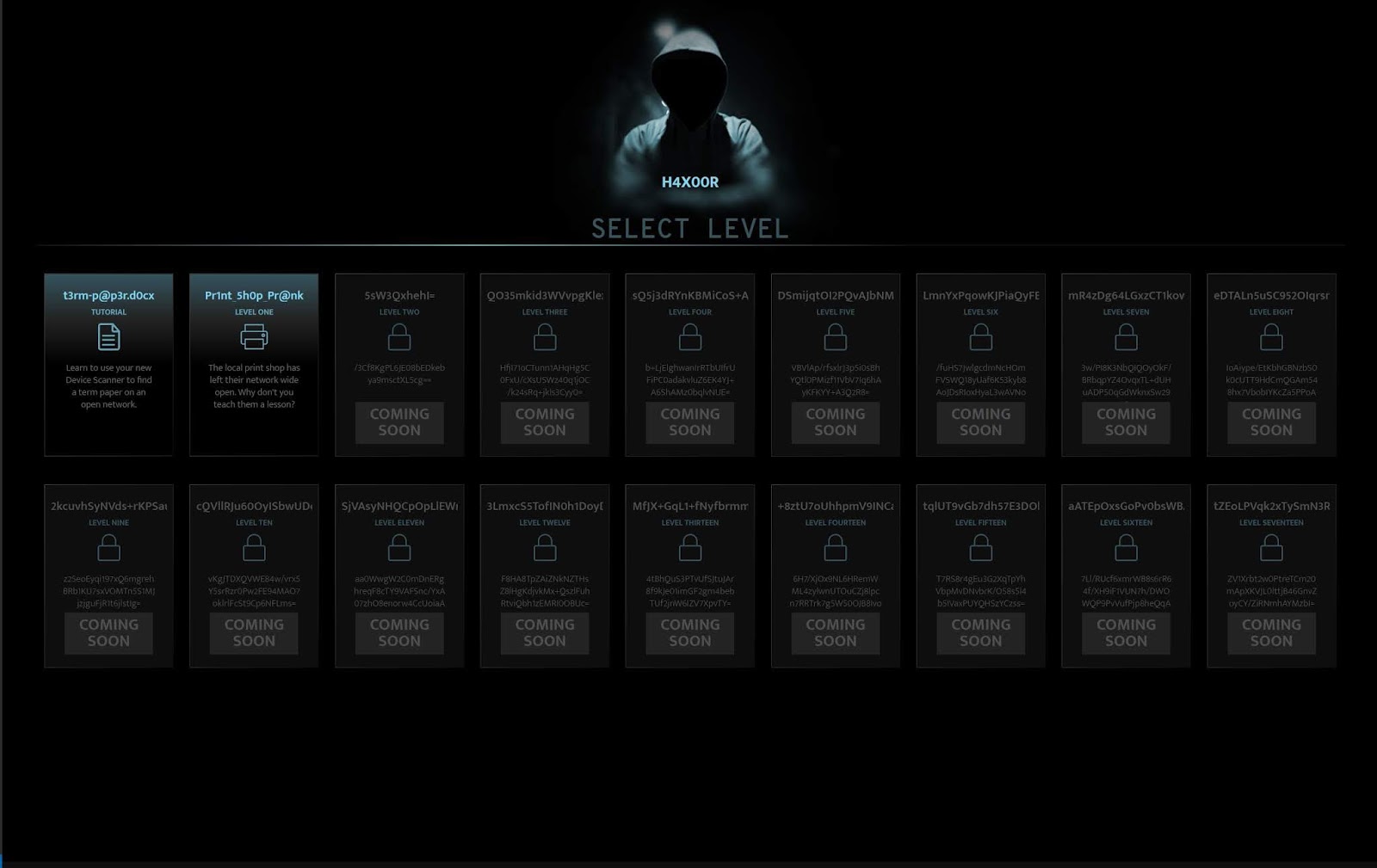This screenshot has height=868, width=1377.
Task: Open the Tutorial level card
Action: coord(108,363)
